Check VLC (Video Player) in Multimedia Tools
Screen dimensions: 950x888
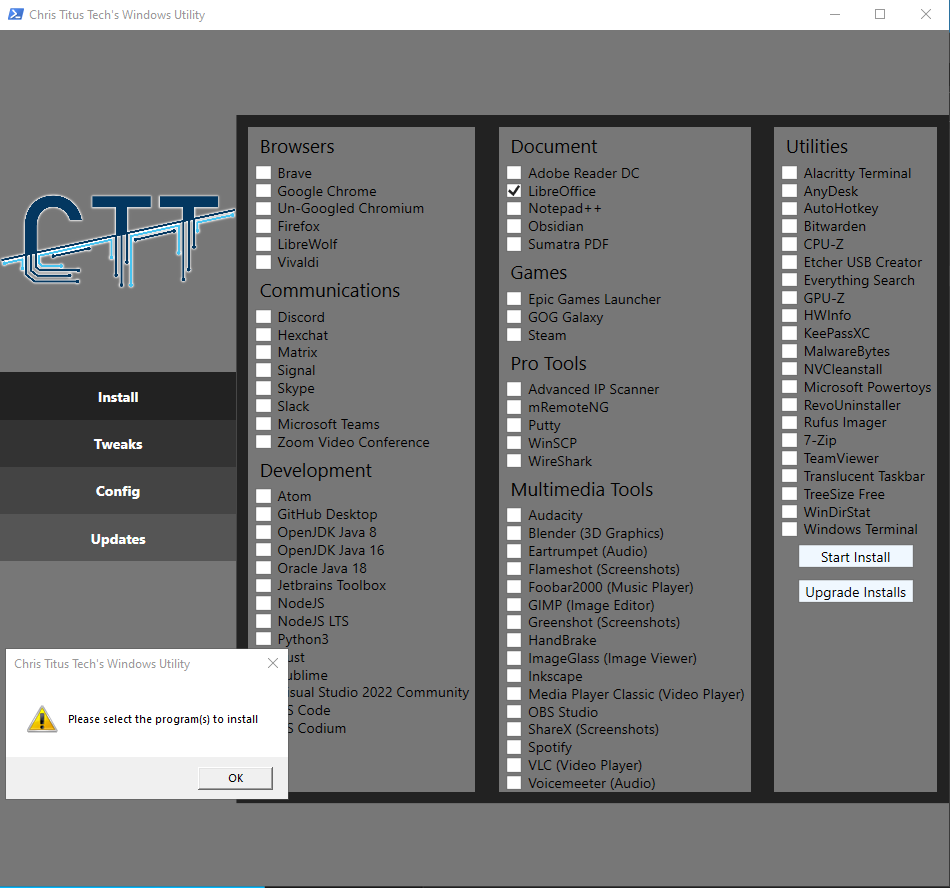514,765
